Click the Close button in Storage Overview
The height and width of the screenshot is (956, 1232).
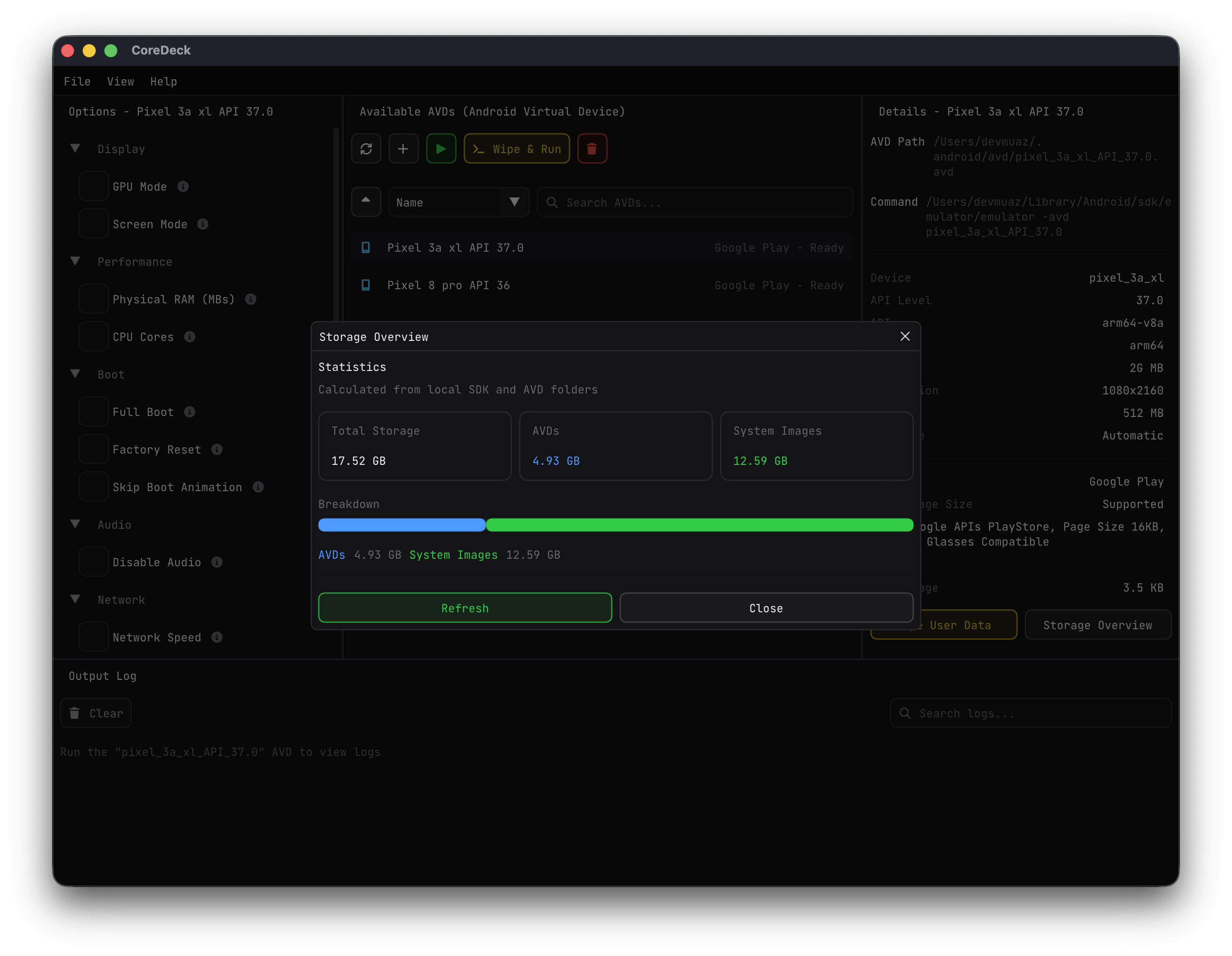click(766, 609)
